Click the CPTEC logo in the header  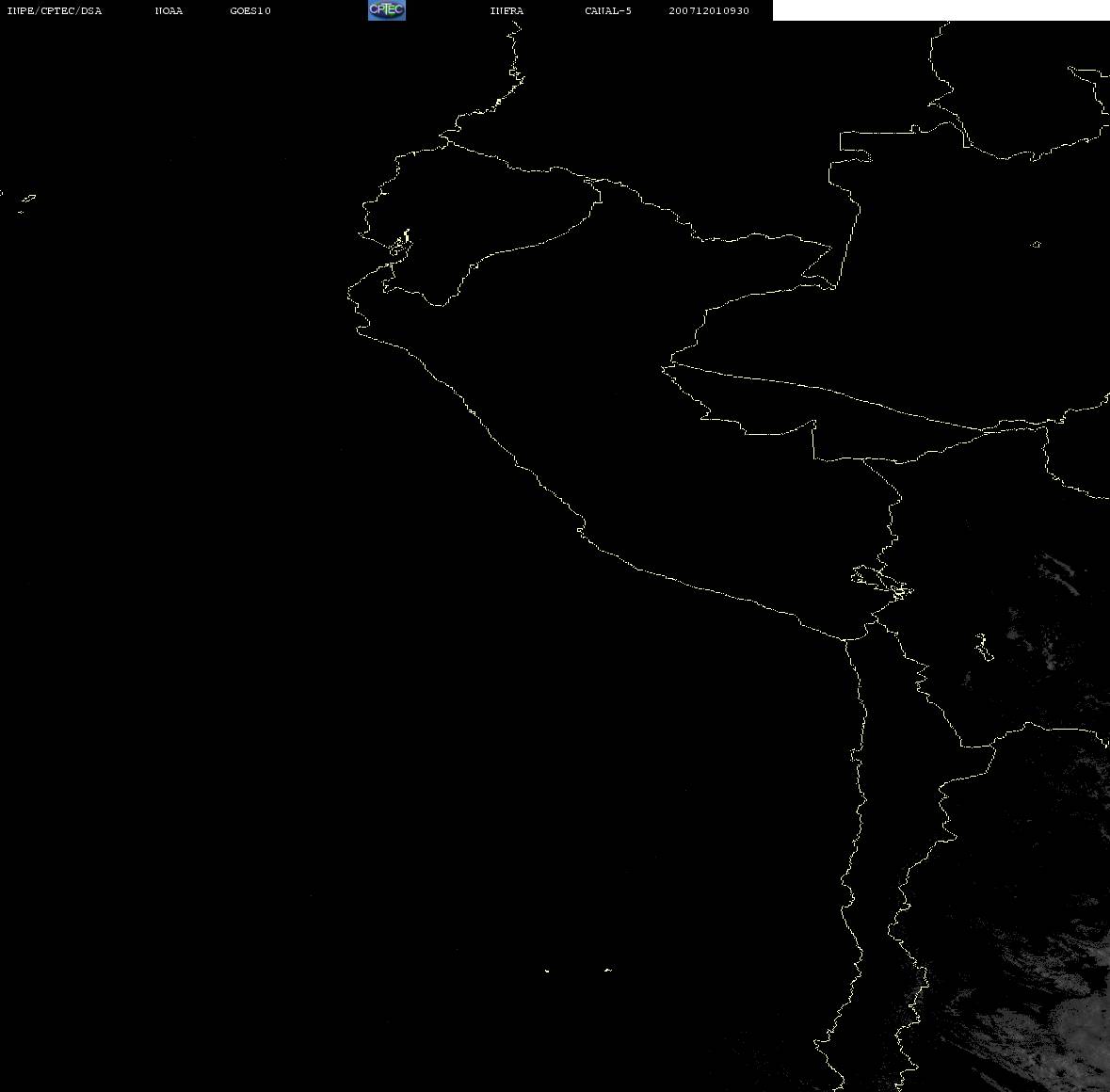(386, 10)
